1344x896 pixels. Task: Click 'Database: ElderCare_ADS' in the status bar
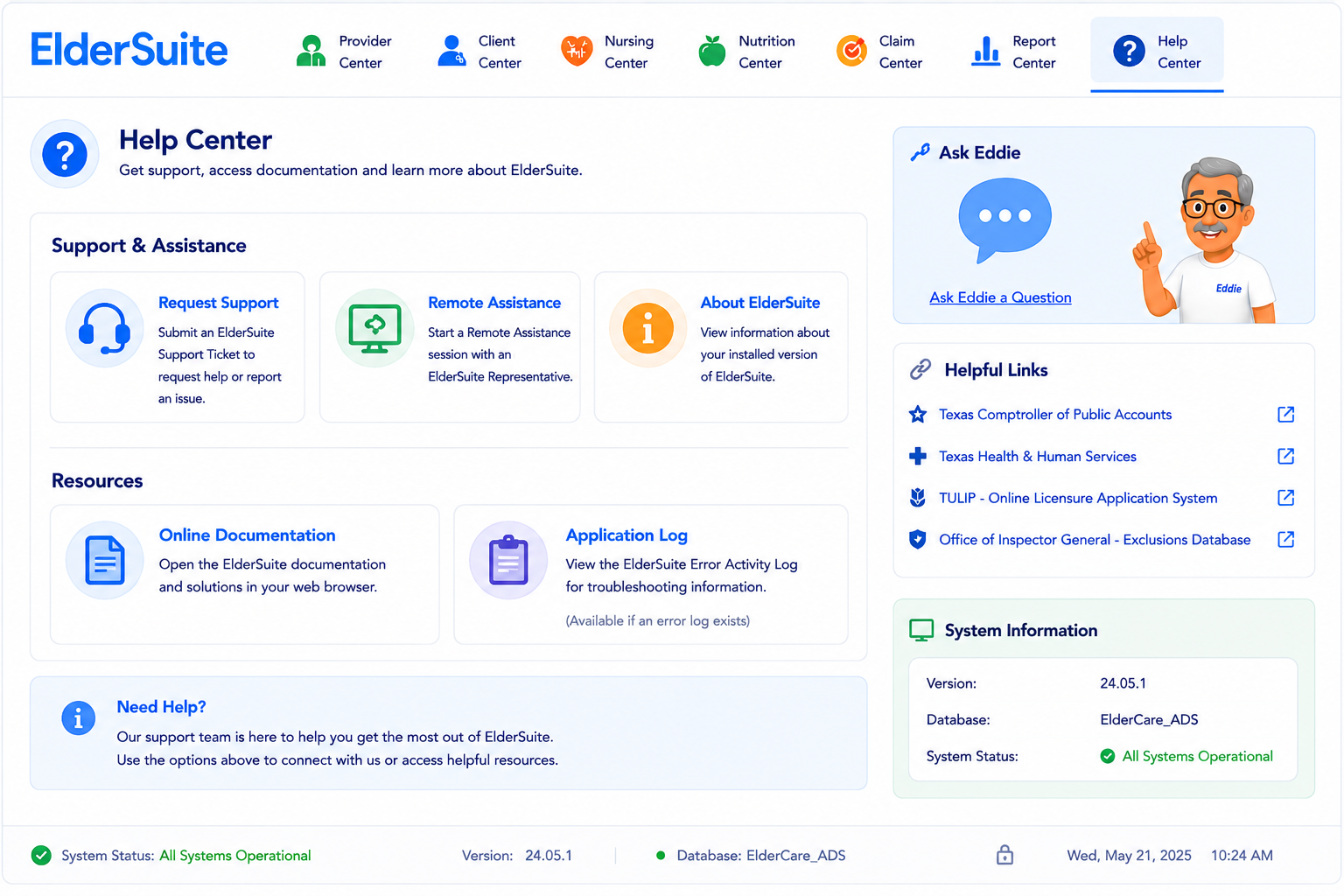click(x=761, y=856)
